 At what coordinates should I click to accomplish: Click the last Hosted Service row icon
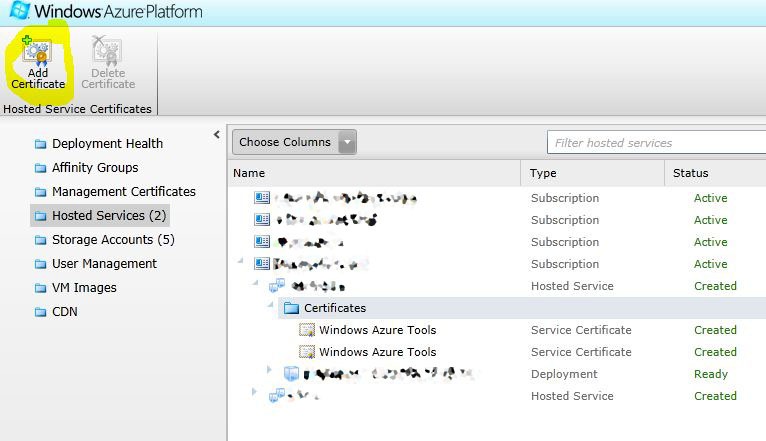(x=277, y=395)
